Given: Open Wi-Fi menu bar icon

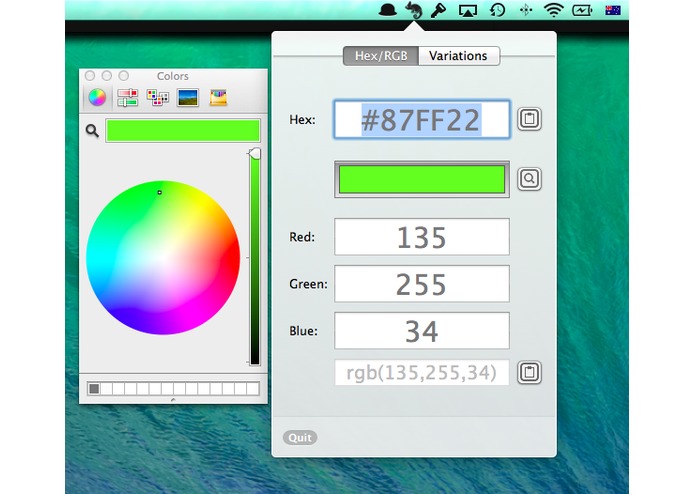Looking at the screenshot, I should pyautogui.click(x=554, y=10).
